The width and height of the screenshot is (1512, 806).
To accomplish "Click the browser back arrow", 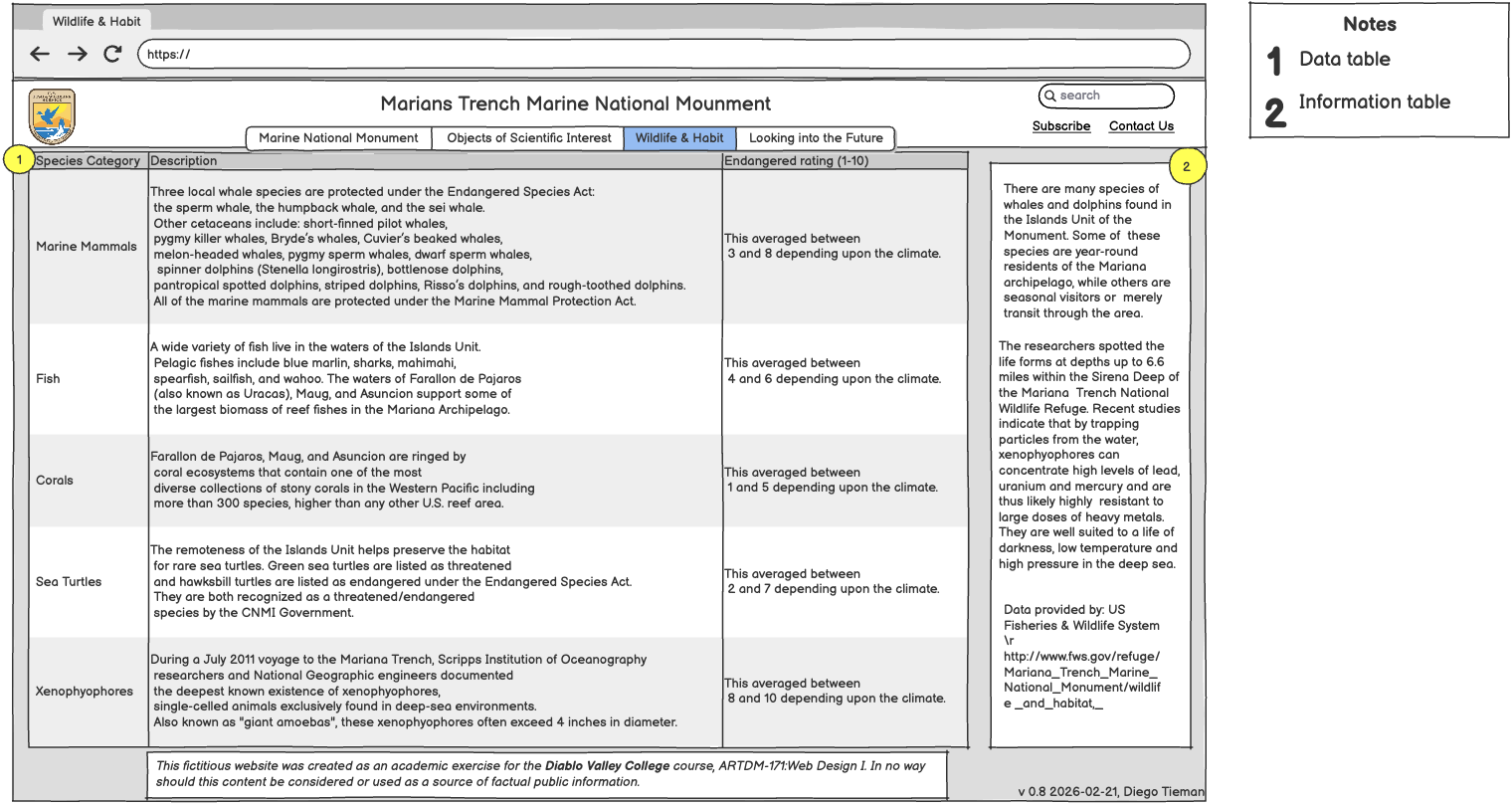I will (40, 54).
